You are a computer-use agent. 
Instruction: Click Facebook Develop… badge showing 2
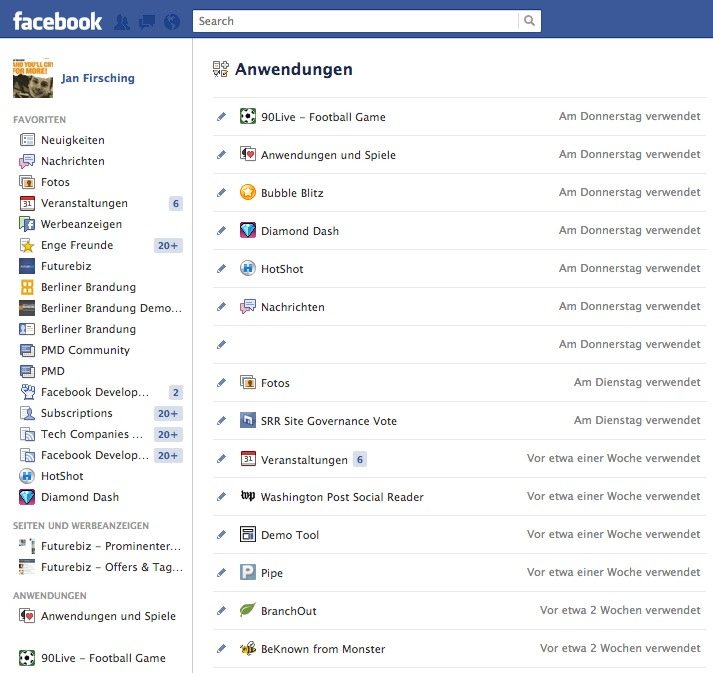176,392
